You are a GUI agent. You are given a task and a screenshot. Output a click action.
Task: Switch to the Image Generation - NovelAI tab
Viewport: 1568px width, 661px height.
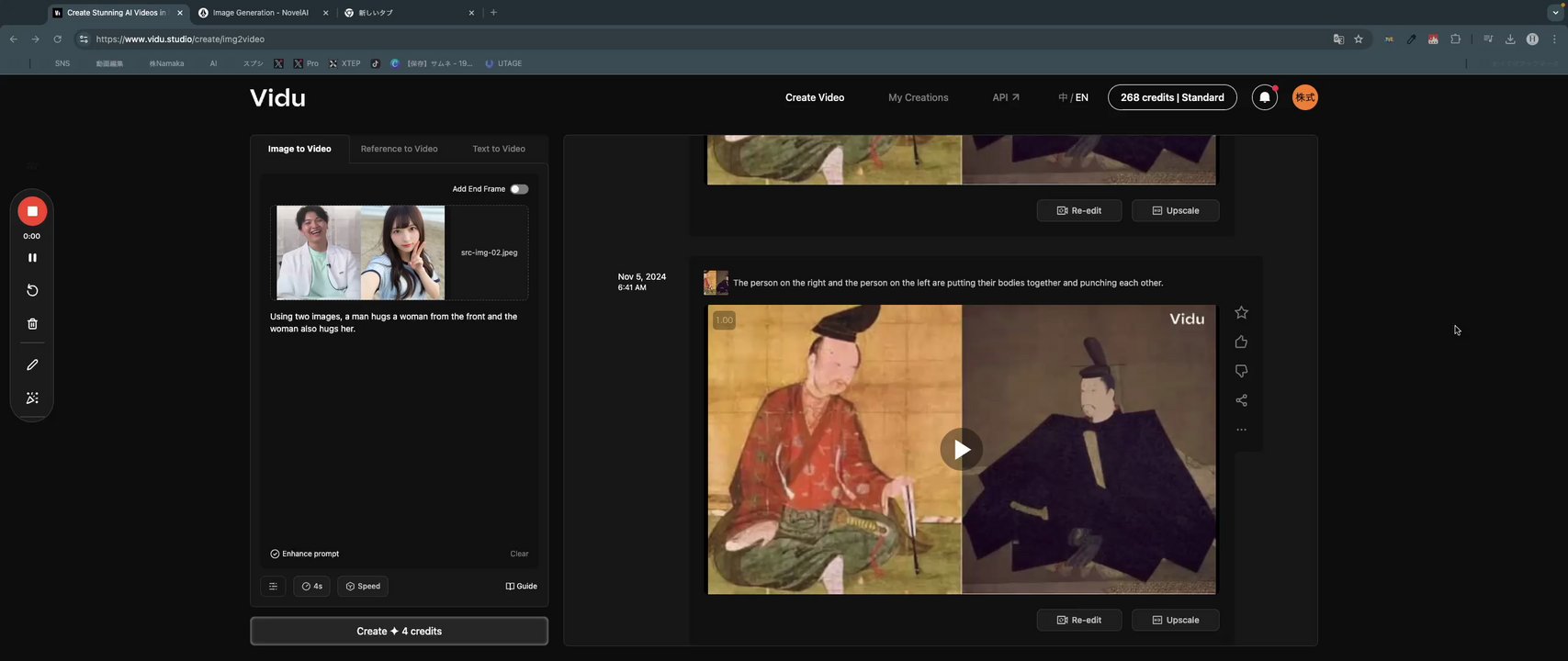261,13
